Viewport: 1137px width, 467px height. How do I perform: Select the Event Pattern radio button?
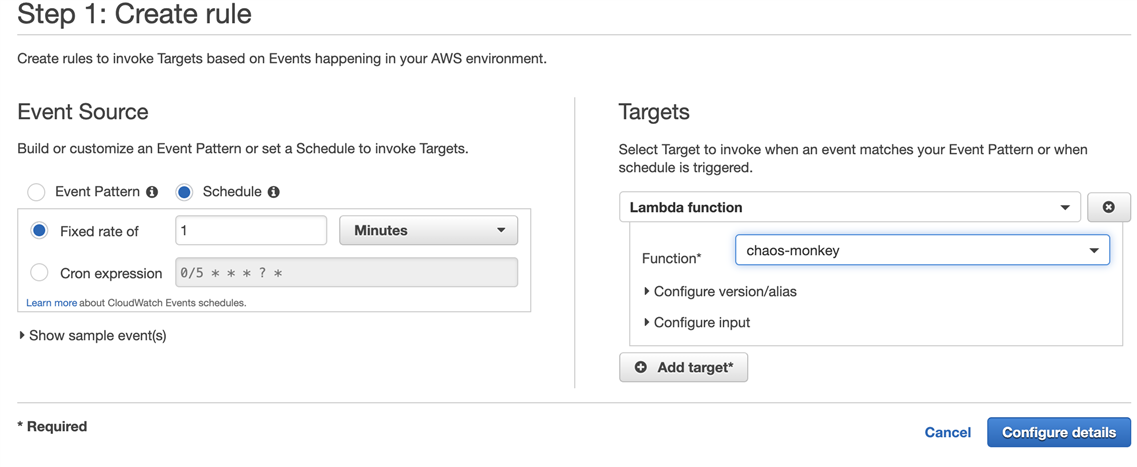point(36,193)
